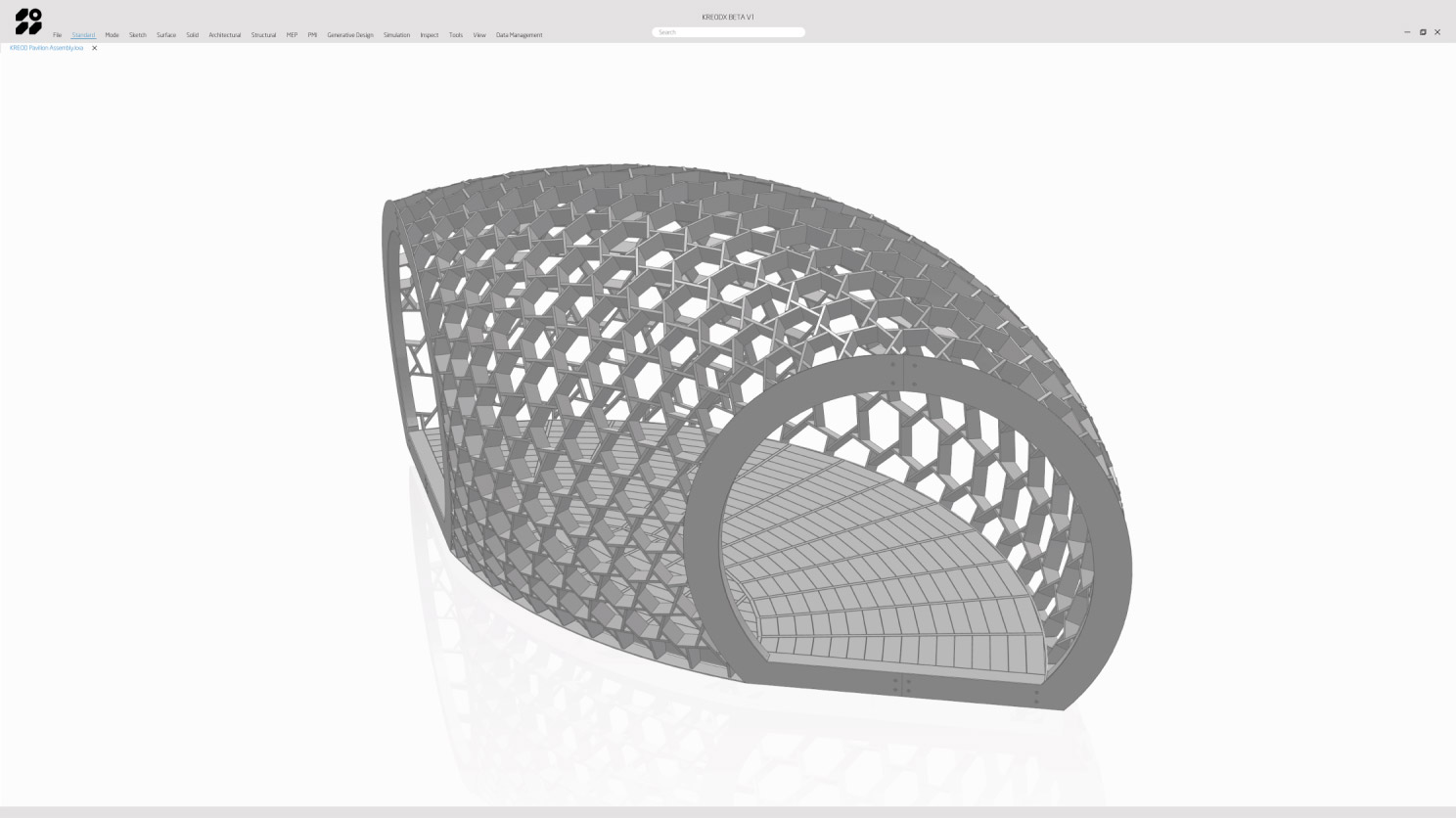This screenshot has width=1456, height=818.
Task: Open the File menu
Action: coord(57,35)
